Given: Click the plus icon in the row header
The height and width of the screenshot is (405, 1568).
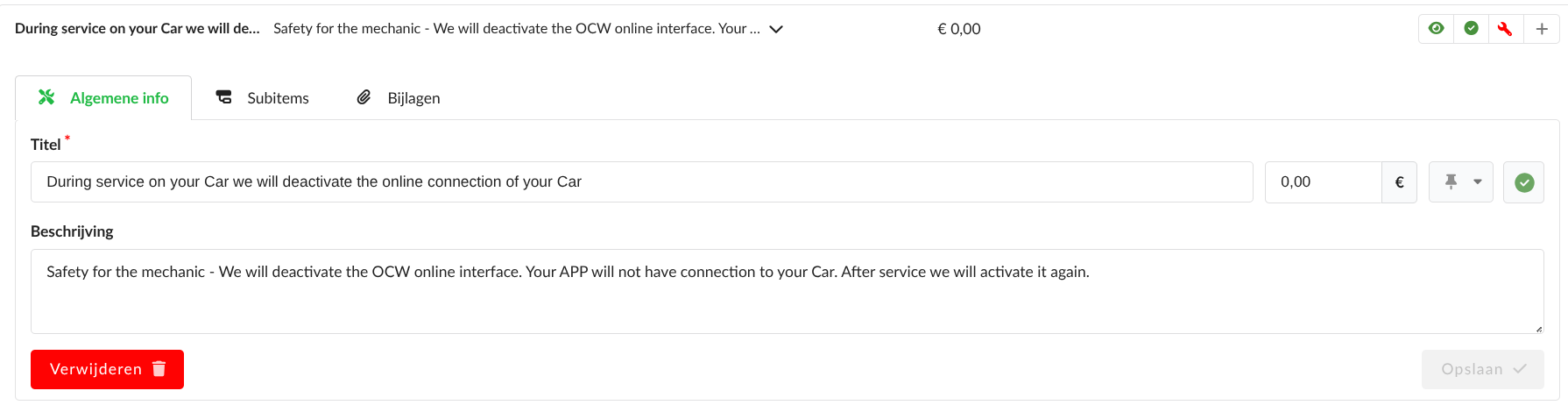Looking at the screenshot, I should [x=1542, y=29].
